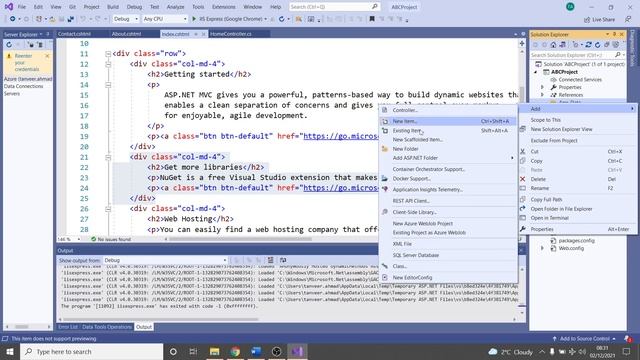640x360 pixels.
Task: Expand Properties node in Solution Explorer
Action: click(542, 87)
